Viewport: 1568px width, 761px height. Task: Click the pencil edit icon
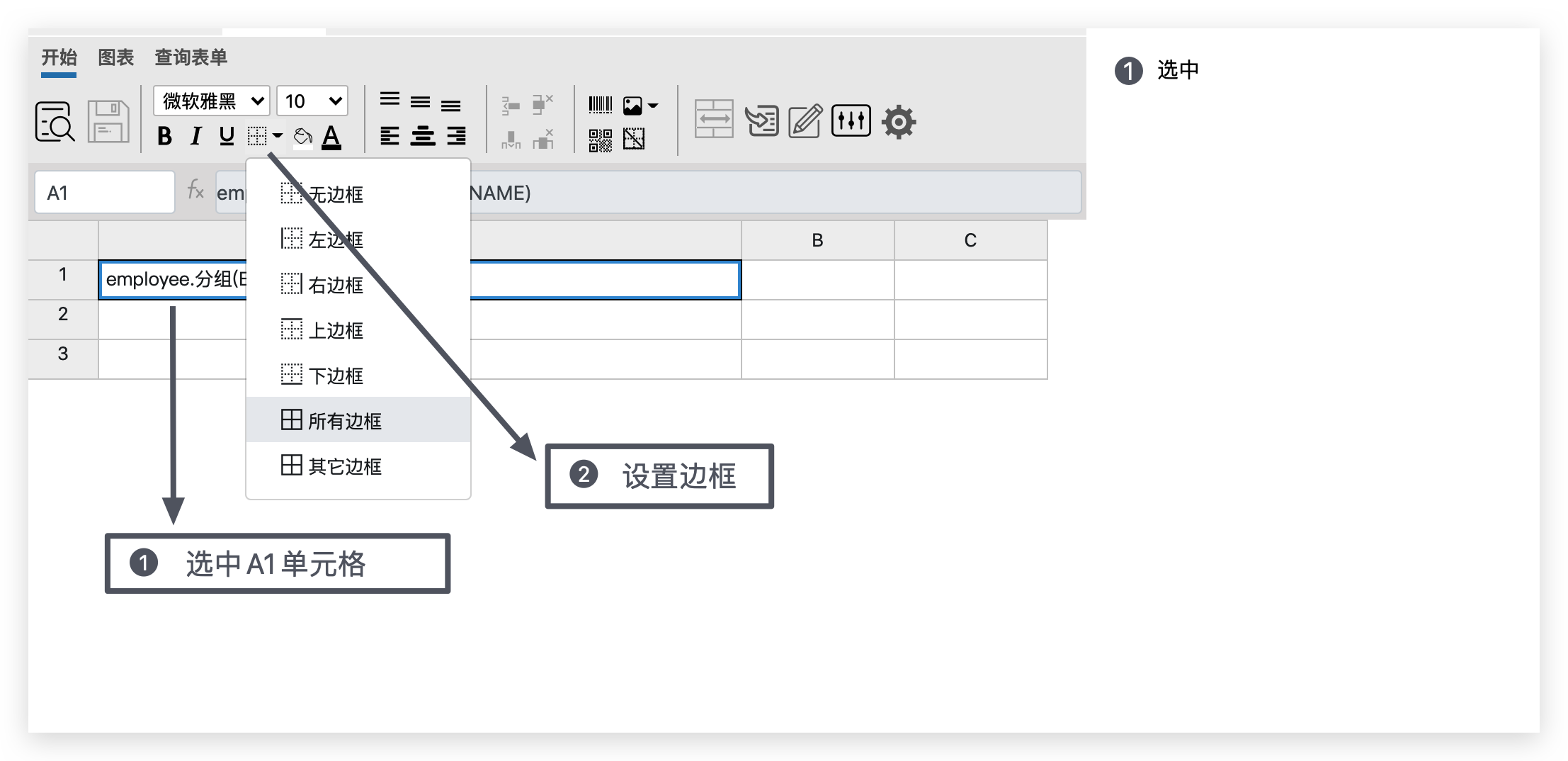[x=805, y=120]
